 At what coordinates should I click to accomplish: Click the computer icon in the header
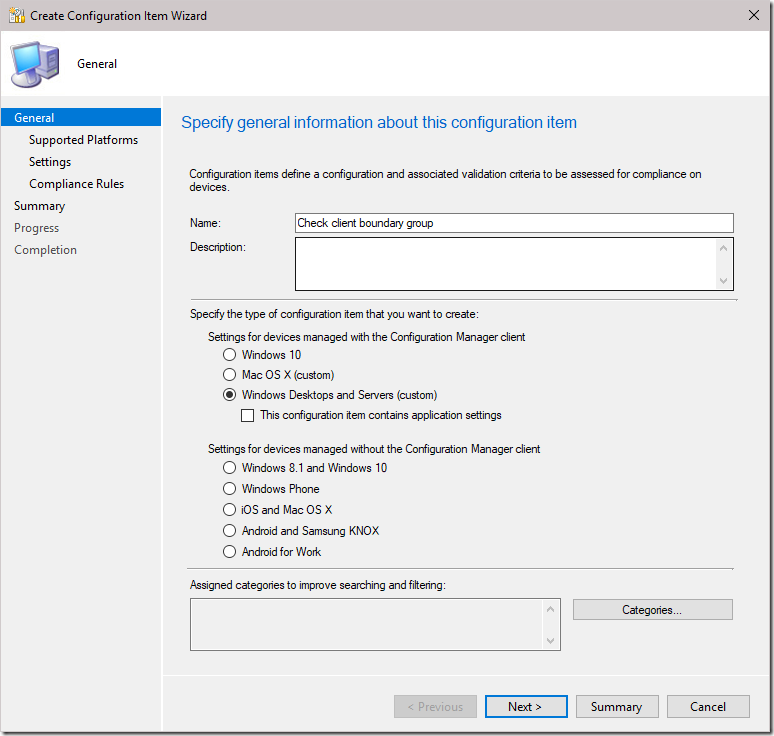click(x=35, y=63)
